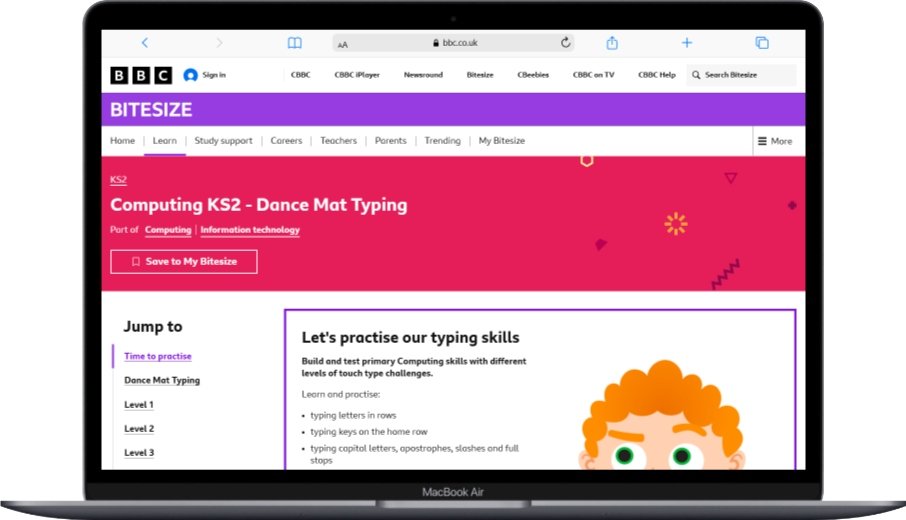906x520 pixels.
Task: Go back using the Safari back arrow
Action: 145,43
